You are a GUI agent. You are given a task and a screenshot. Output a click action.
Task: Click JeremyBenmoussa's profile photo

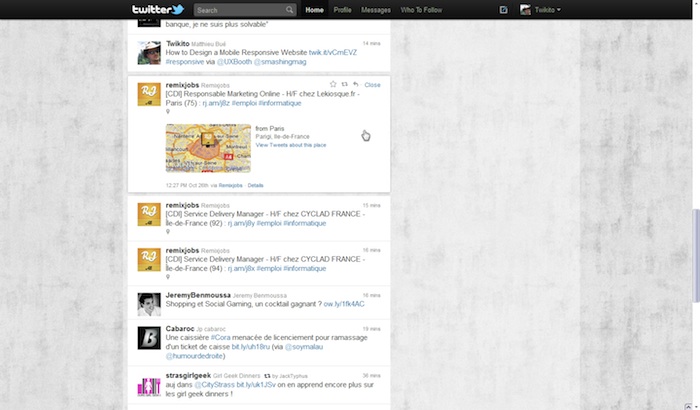click(149, 304)
